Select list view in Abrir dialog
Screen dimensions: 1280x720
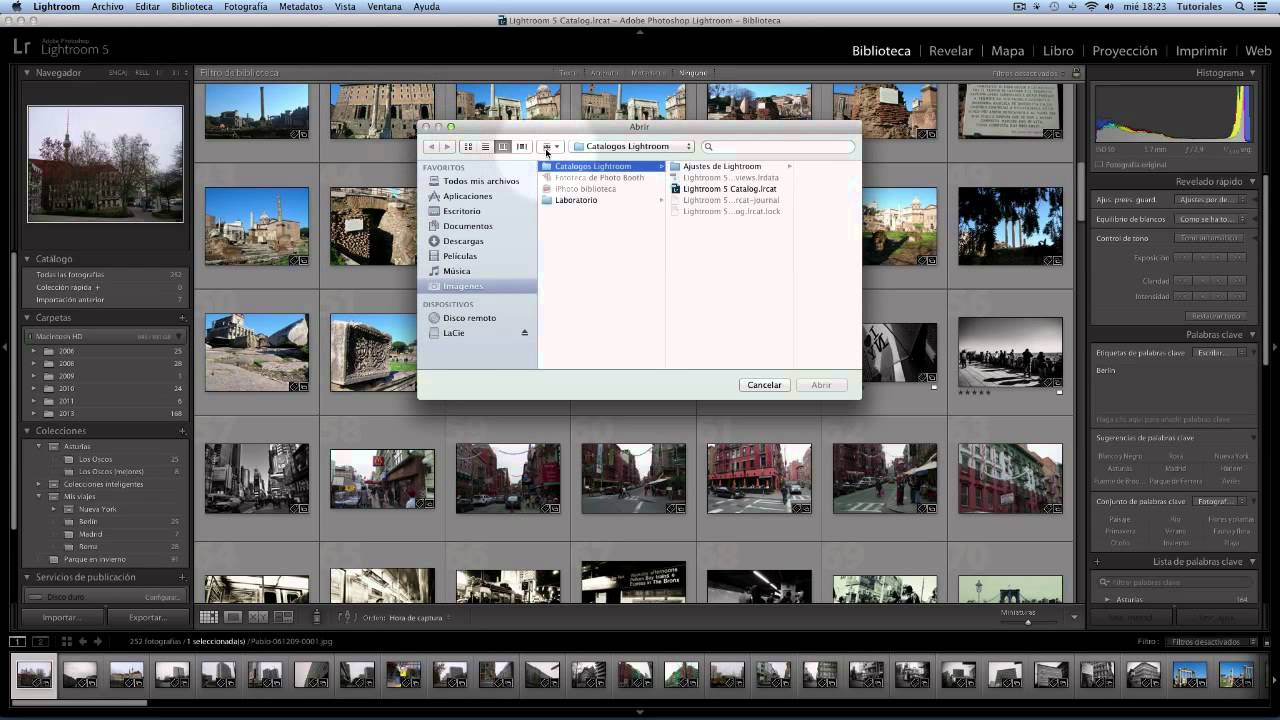(485, 147)
